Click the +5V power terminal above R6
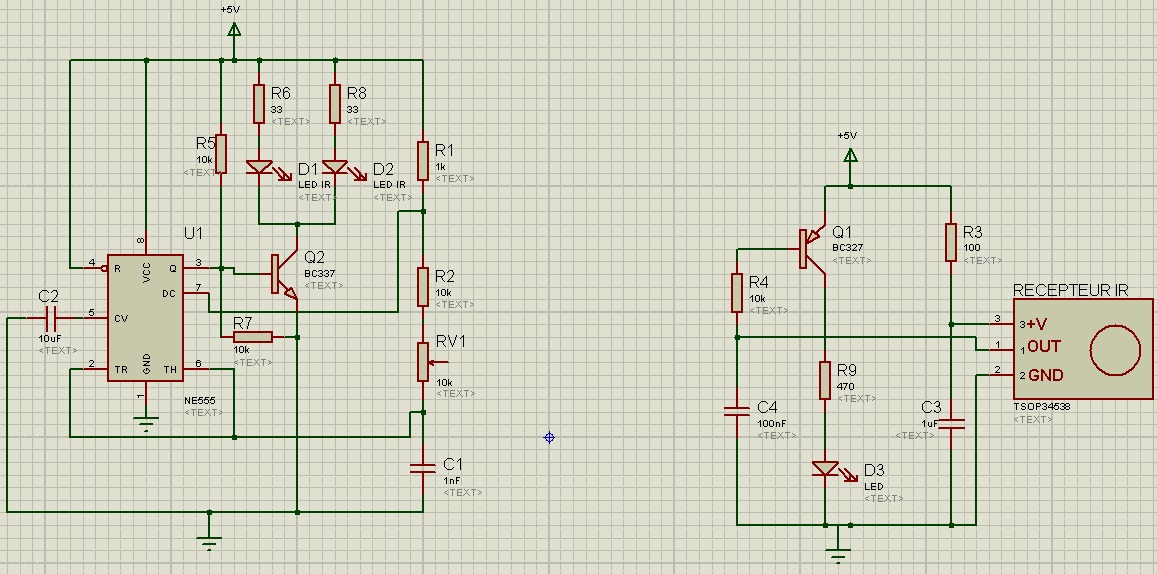1157x574 pixels. coord(234,30)
